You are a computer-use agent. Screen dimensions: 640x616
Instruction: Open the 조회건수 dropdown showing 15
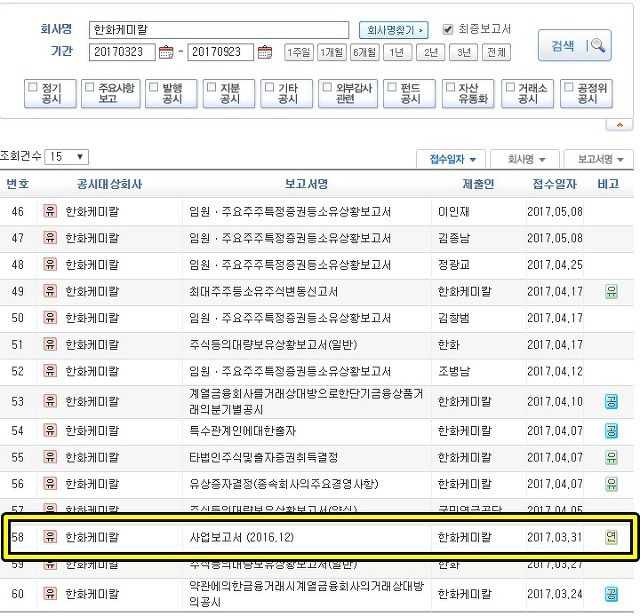66,157
